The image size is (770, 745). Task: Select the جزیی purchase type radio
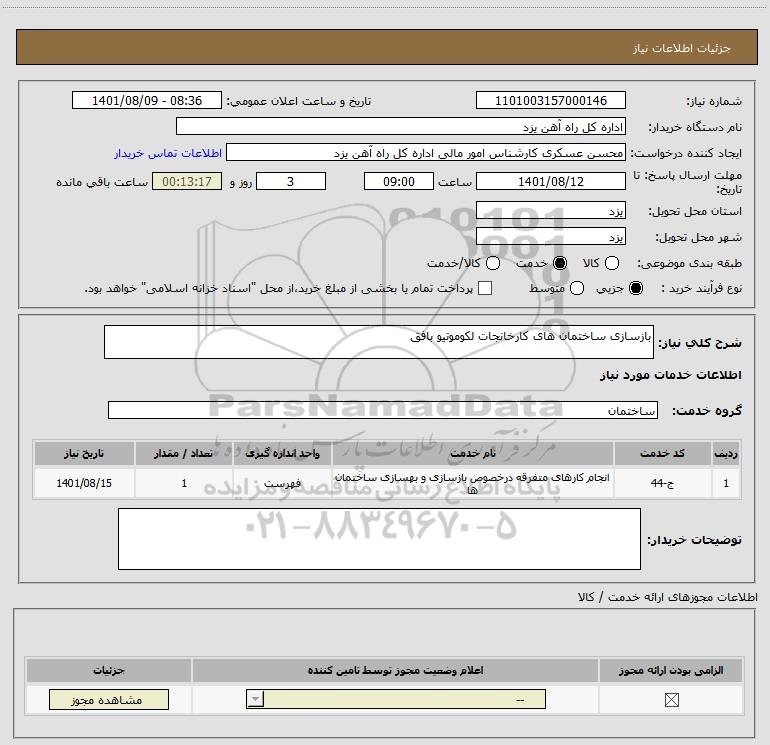[x=635, y=288]
